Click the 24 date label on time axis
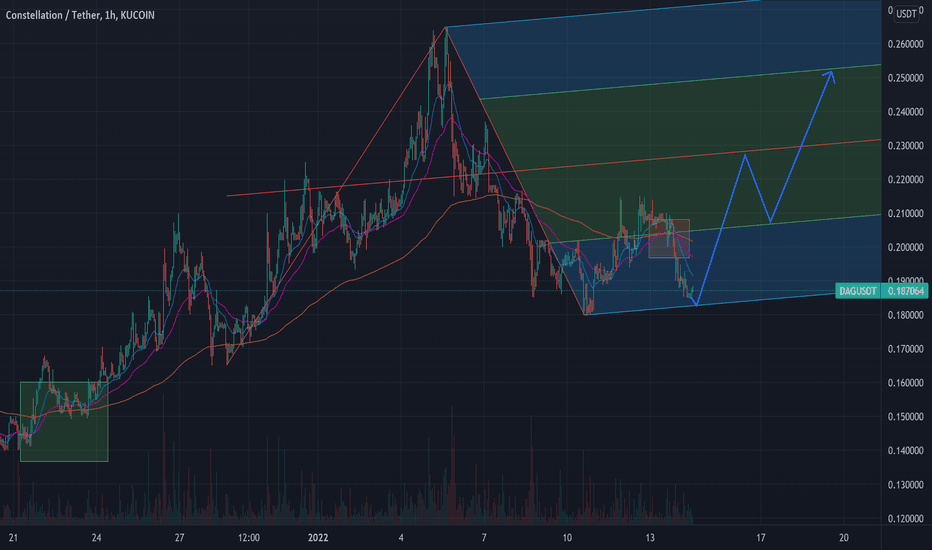Viewport: 932px width, 550px height. (96, 538)
